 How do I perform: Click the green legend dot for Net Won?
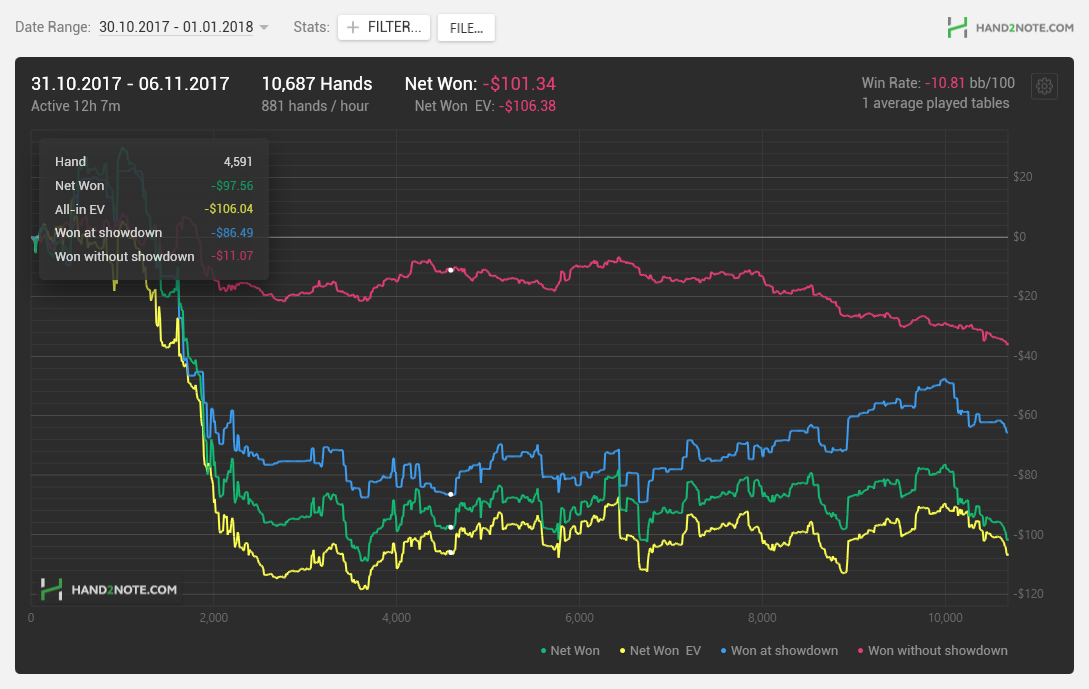[543, 651]
